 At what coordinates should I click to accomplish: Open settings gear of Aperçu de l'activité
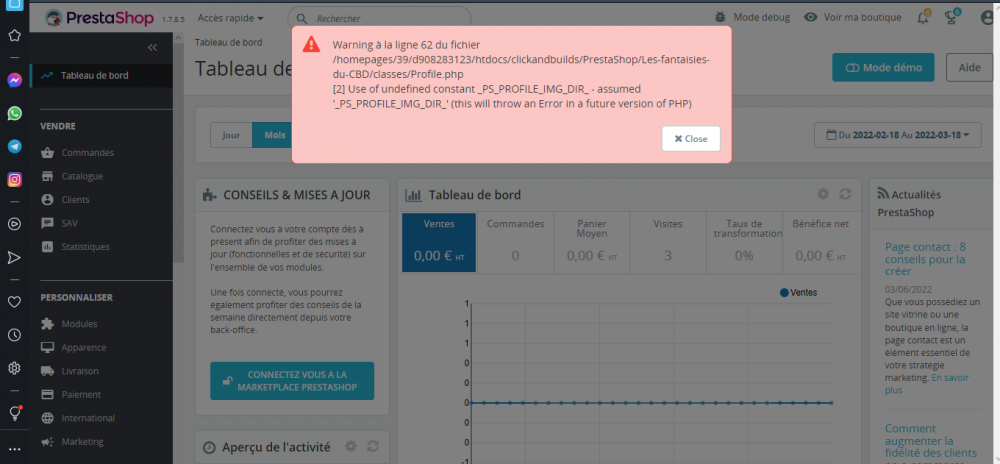click(x=351, y=446)
